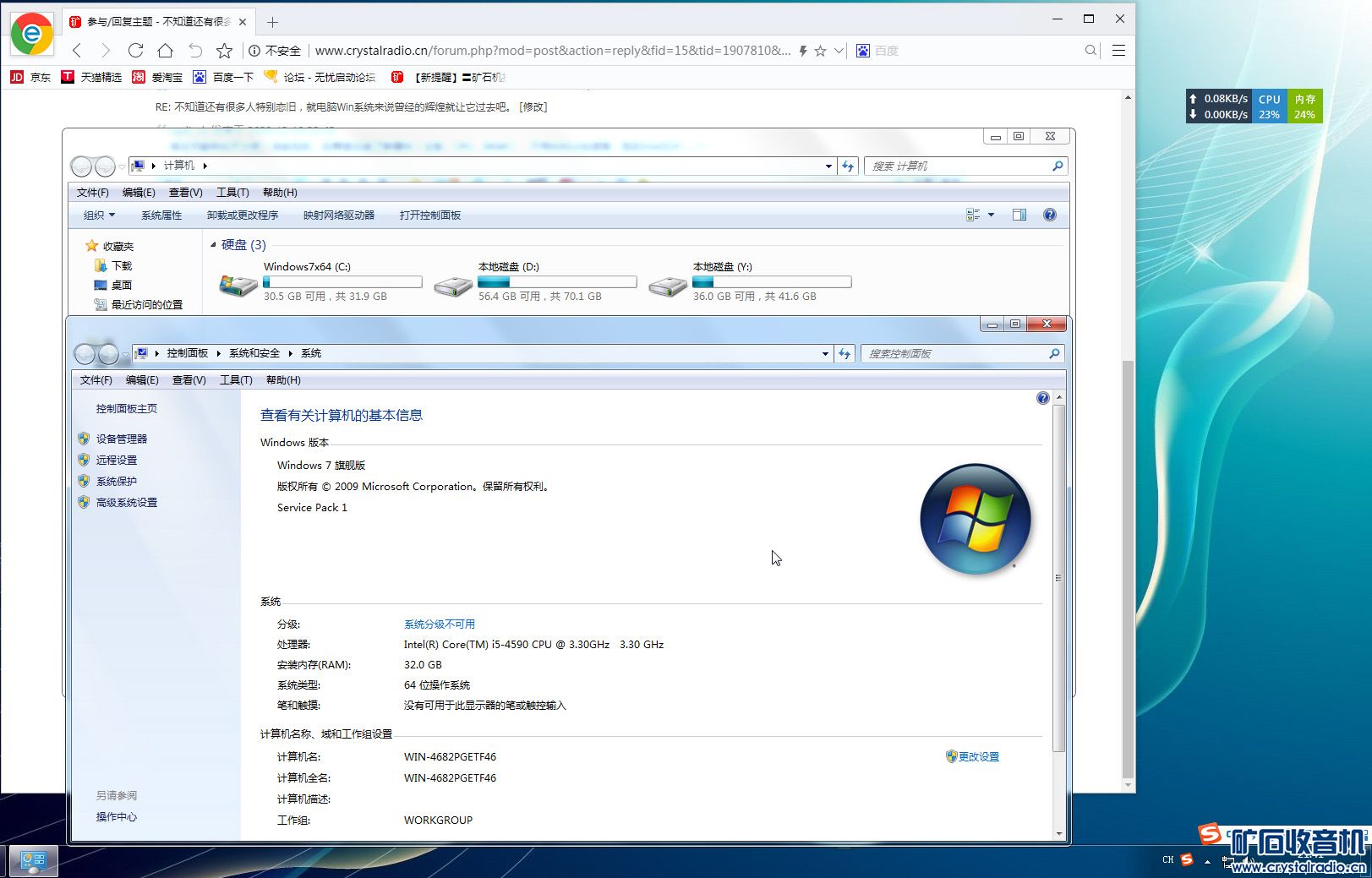This screenshot has height=878, width=1372.
Task: Click the 搜索控制面板 search box
Action: [x=962, y=354]
